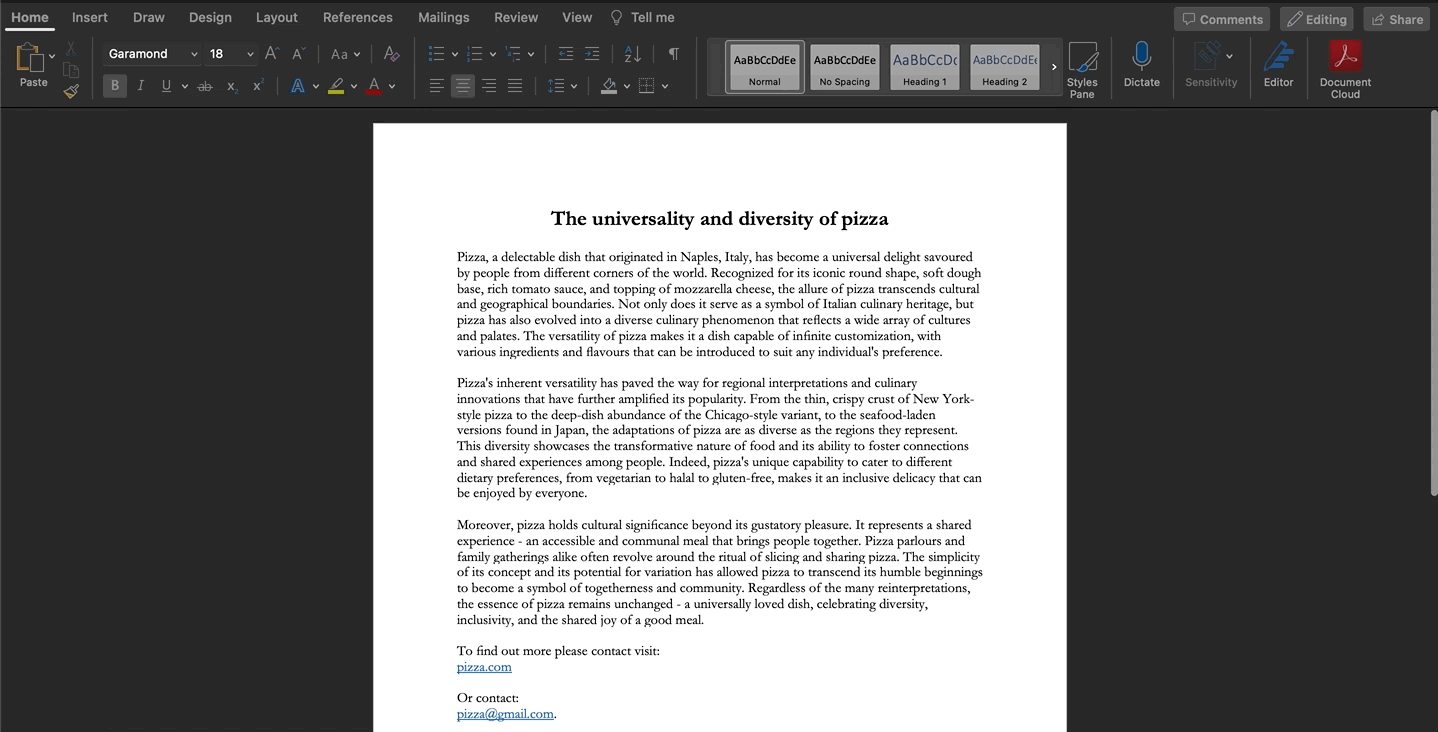The image size is (1438, 732).
Task: Increase font size with the grow icon
Action: [271, 54]
